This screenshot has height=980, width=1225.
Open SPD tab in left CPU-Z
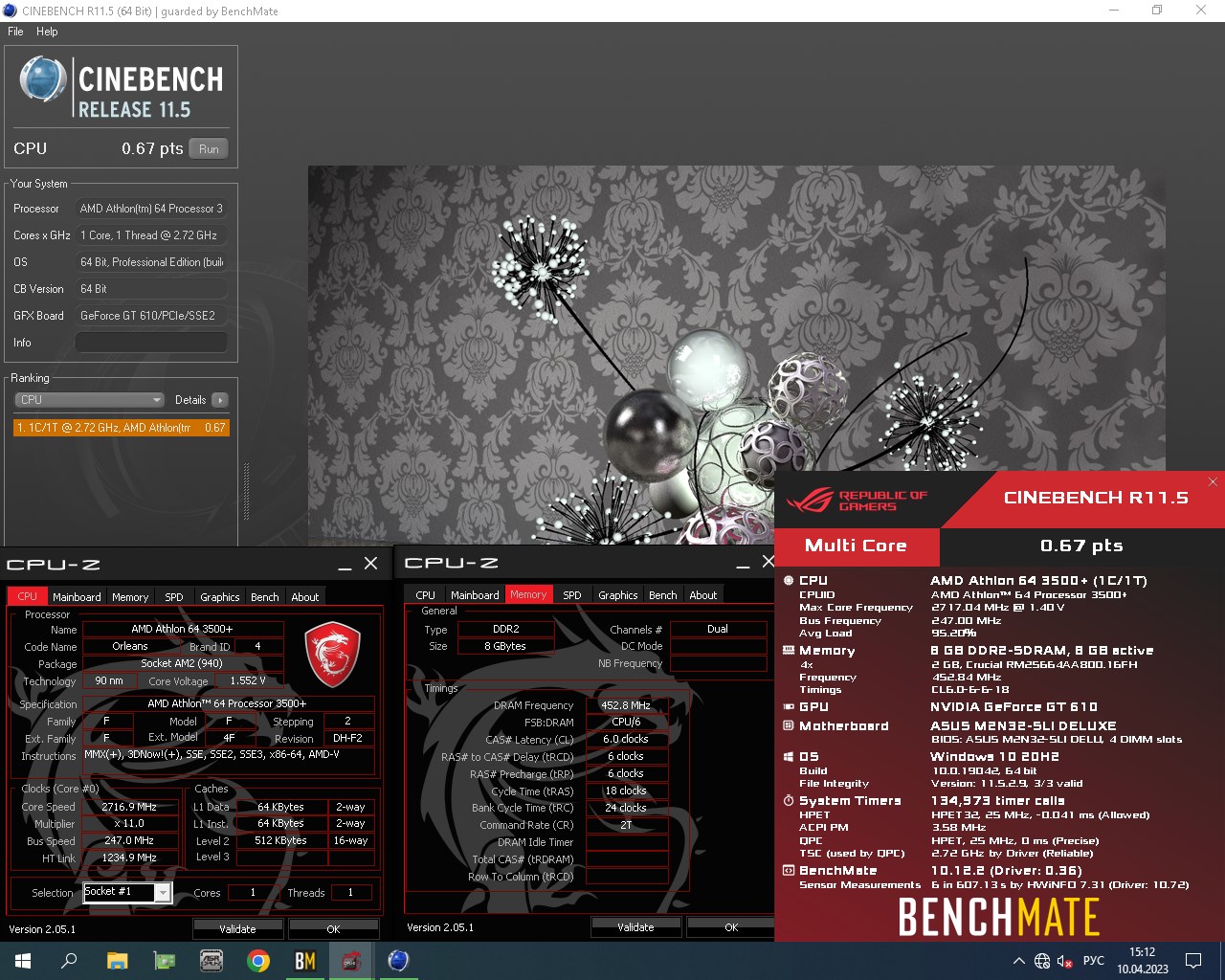point(174,597)
